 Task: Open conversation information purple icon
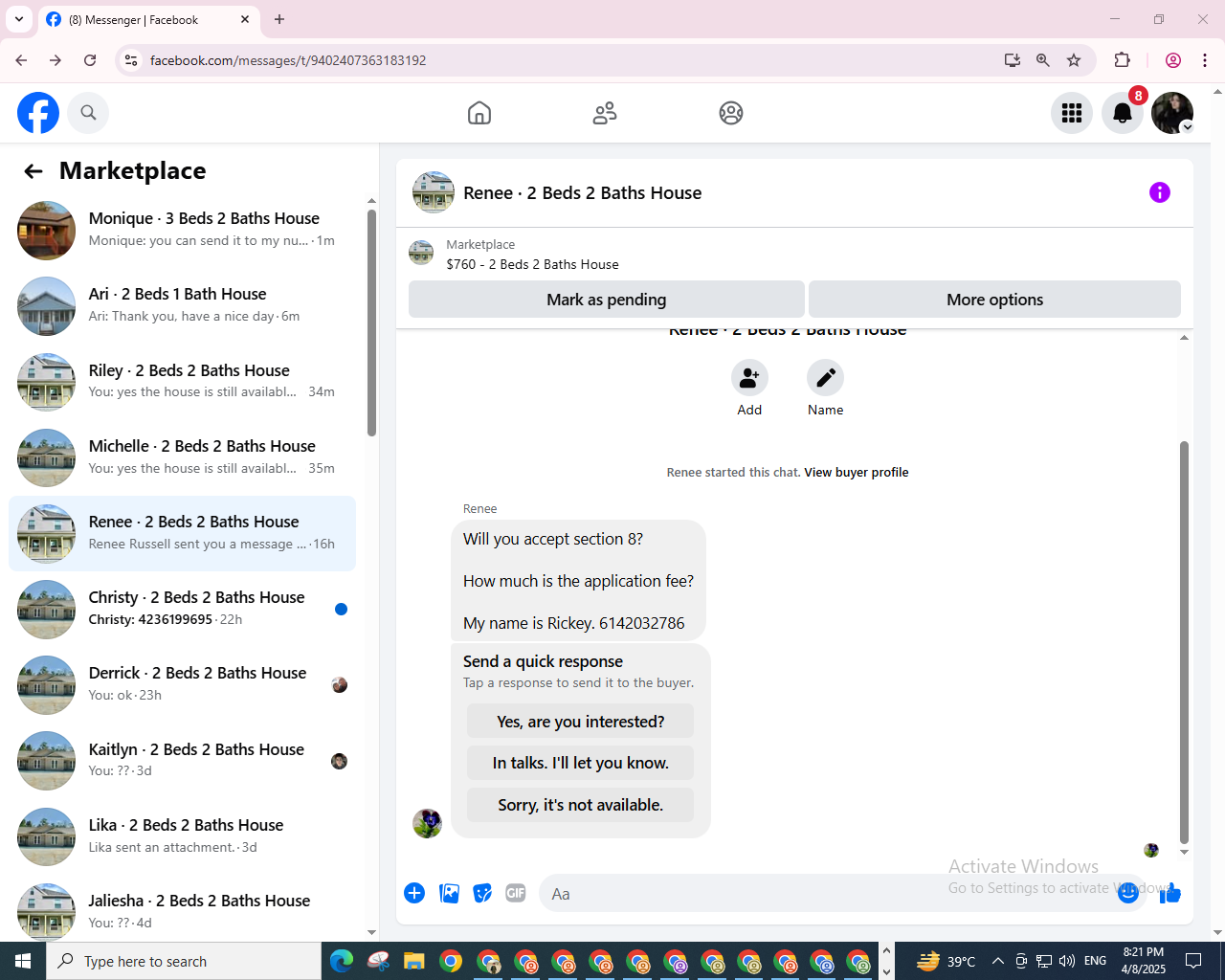(1160, 192)
